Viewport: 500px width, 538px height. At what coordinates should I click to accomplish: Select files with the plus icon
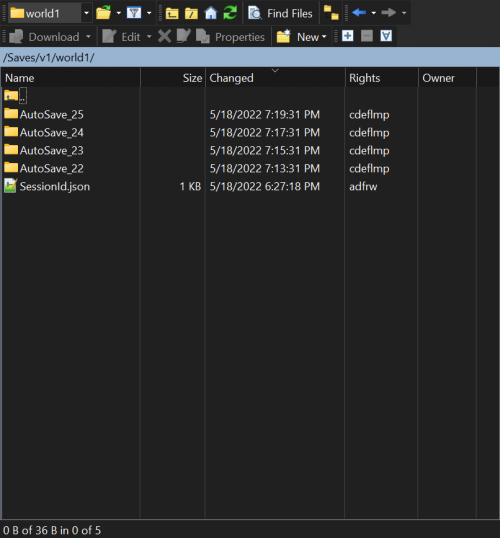click(348, 36)
